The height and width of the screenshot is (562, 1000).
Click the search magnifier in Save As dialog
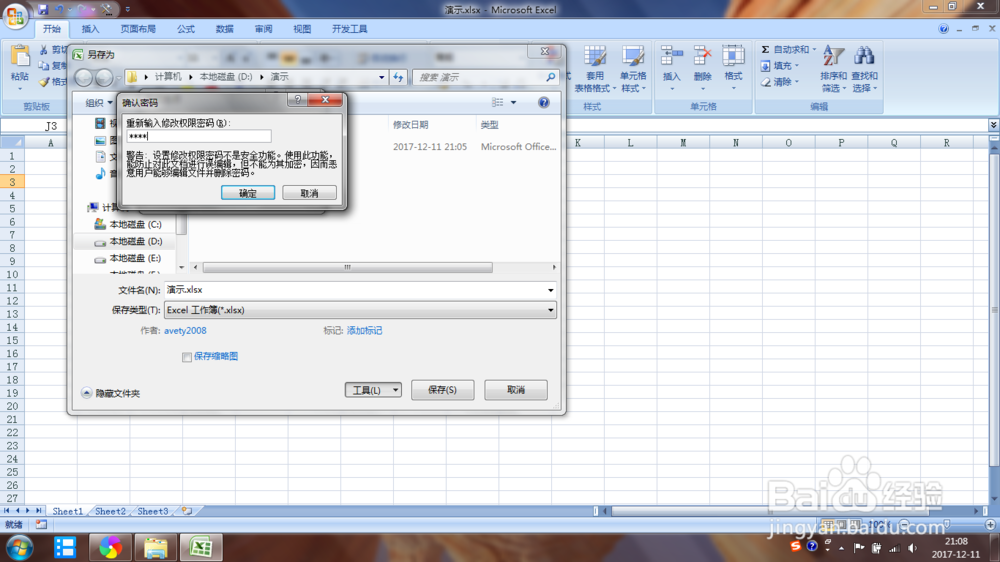[550, 77]
